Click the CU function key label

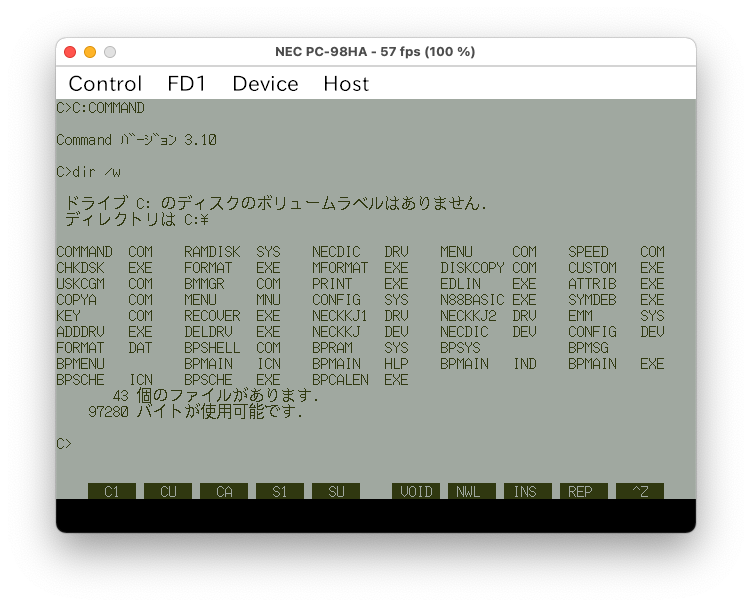(168, 491)
